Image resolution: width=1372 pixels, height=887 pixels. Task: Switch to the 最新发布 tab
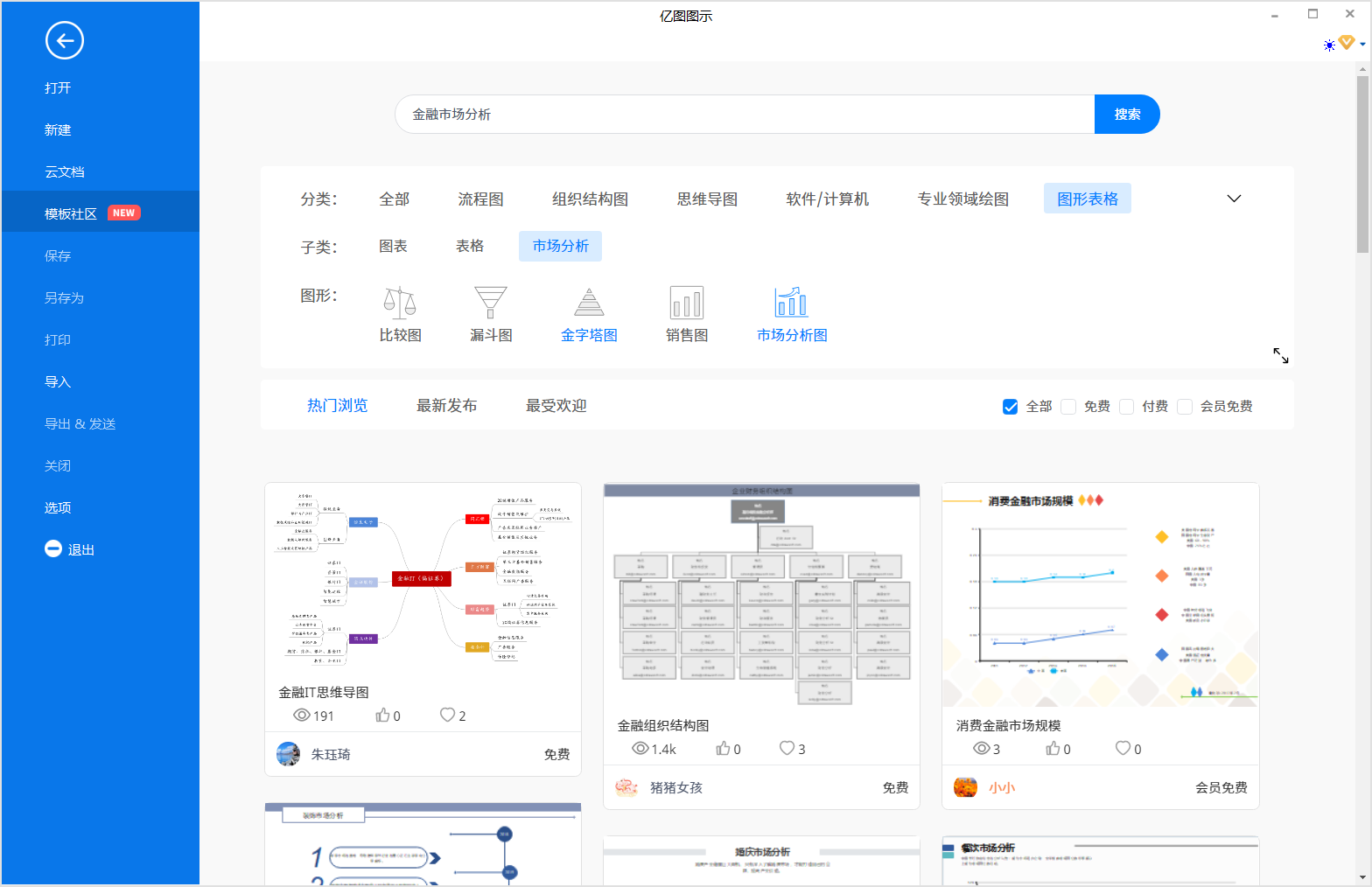pos(446,406)
